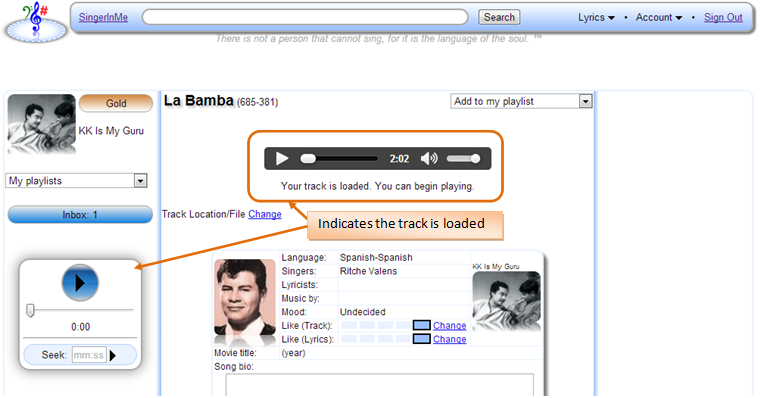Focus the search text field

point(305,17)
